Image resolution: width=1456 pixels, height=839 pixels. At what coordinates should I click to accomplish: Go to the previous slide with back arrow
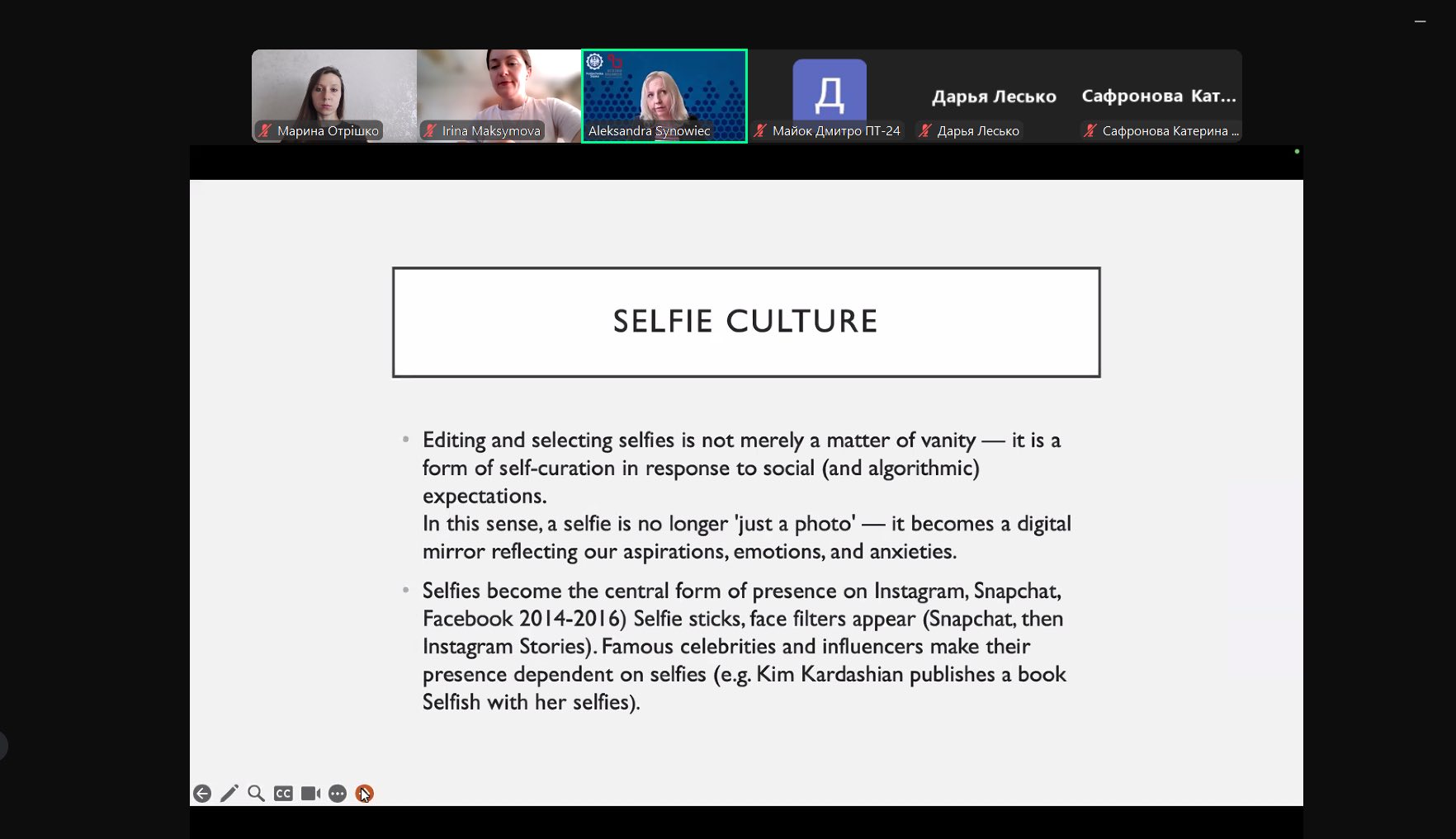pos(202,794)
